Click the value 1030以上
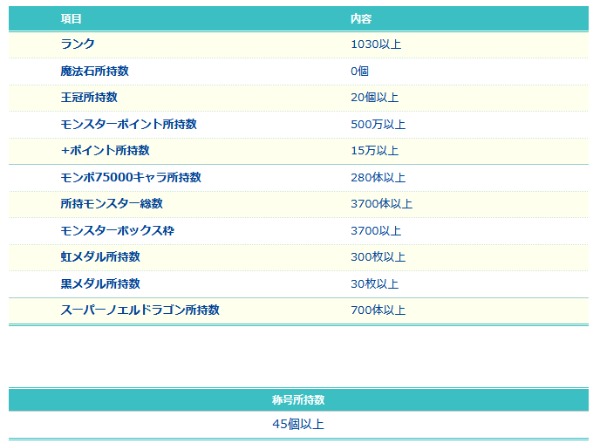 click(376, 44)
